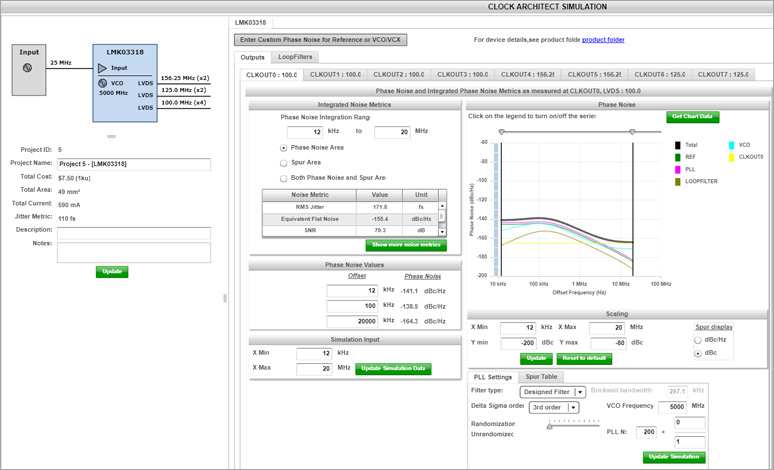The image size is (774, 470).
Task: Click the Simulation Input X Max field
Action: click(x=314, y=369)
